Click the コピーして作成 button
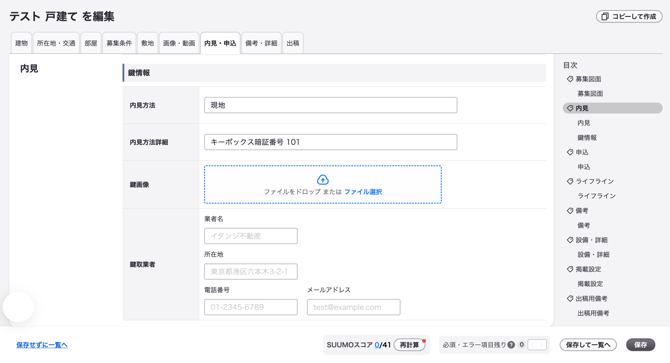Image resolution: width=670 pixels, height=363 pixels. coord(629,17)
